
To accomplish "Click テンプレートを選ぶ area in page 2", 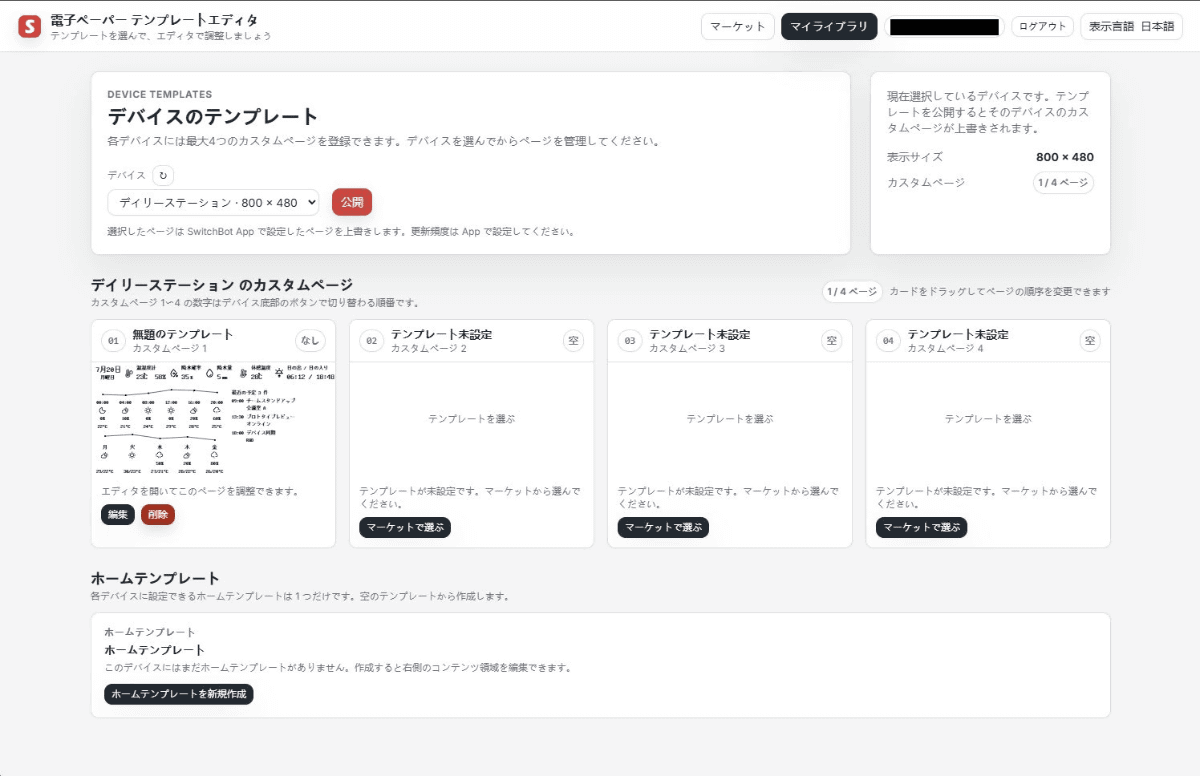I will coord(471,419).
